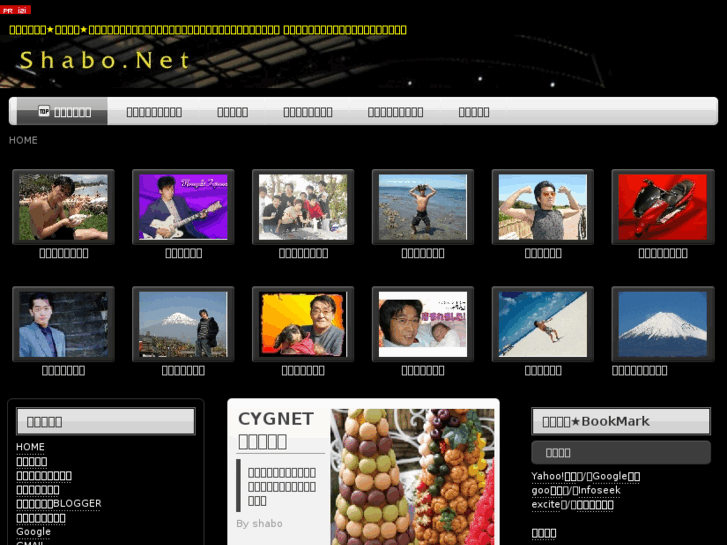Open thumbnail of man standing before Mt. Fuji
This screenshot has height=545, width=727.
click(x=183, y=324)
